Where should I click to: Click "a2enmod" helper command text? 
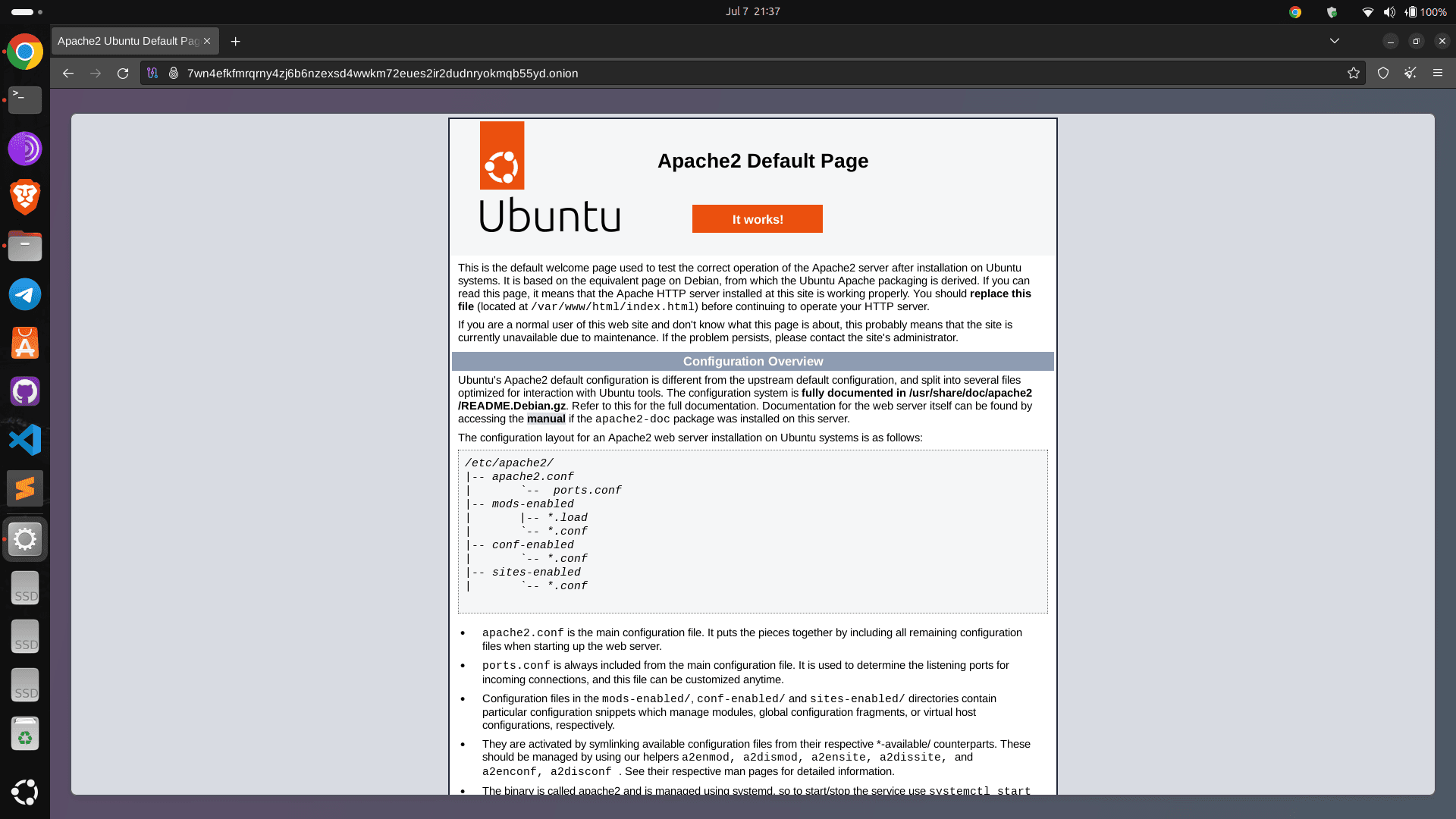coord(705,758)
